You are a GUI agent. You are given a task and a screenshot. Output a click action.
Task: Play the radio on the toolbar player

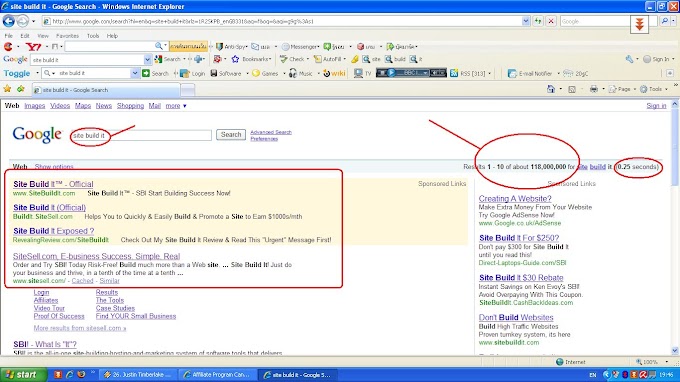392,73
